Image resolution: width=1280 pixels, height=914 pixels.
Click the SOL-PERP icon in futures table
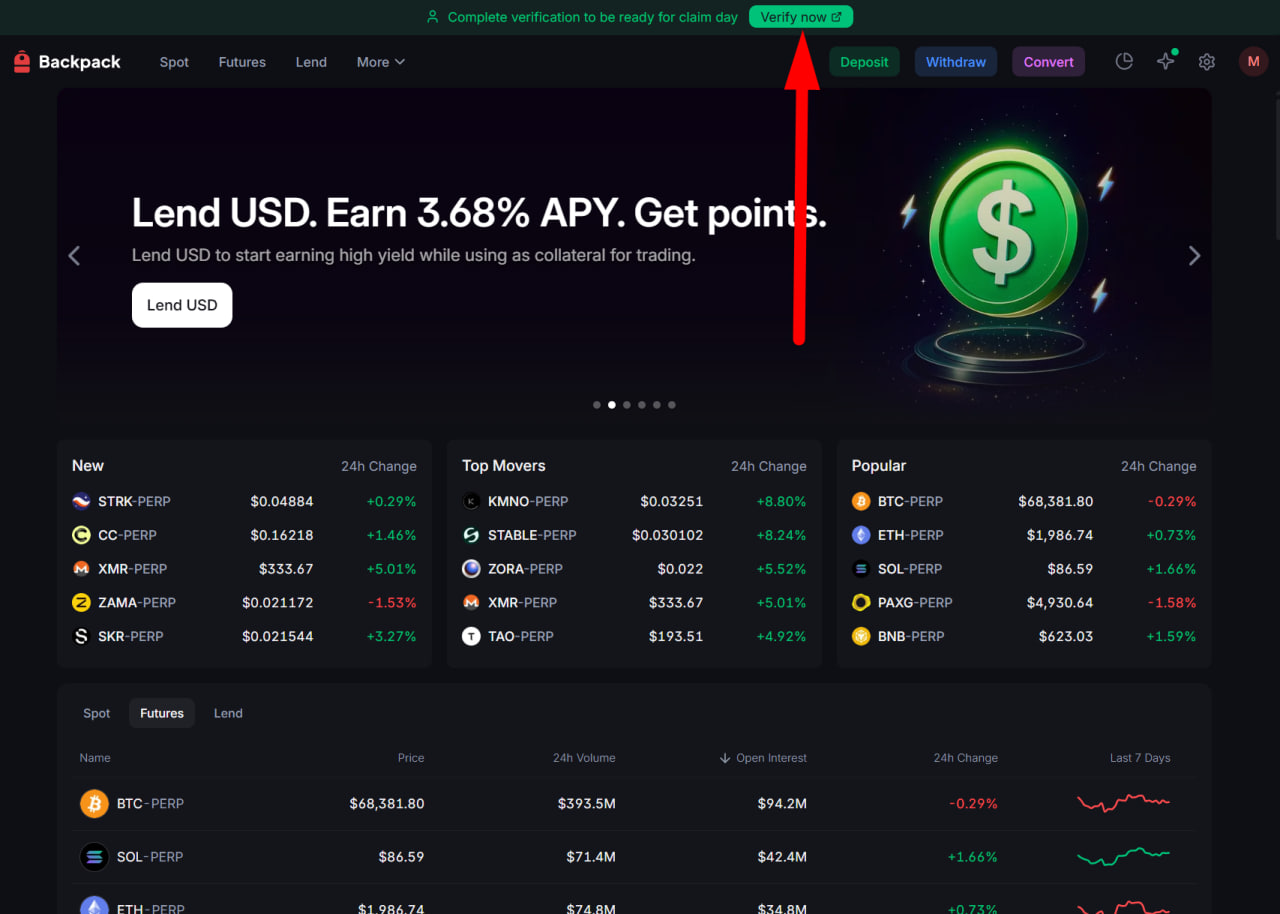click(94, 857)
